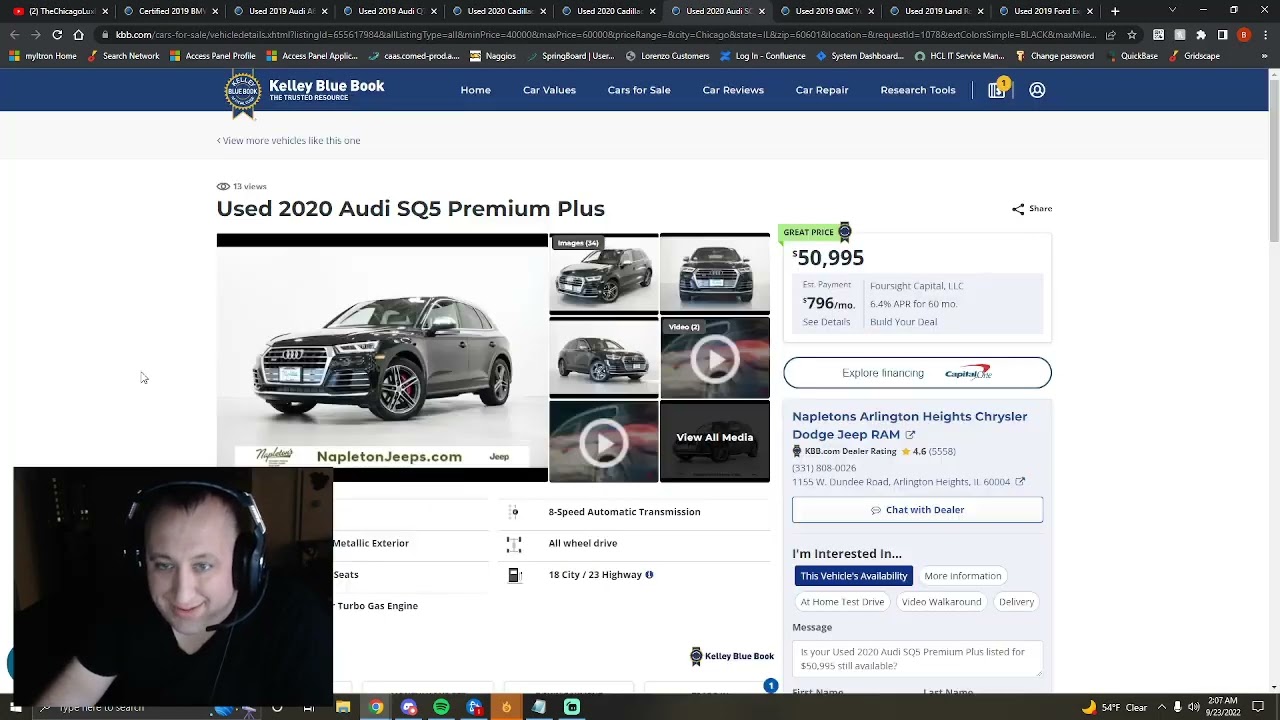1280x720 pixels.
Task: Call the dealer phone number (331) 808-0026
Action: tap(824, 468)
